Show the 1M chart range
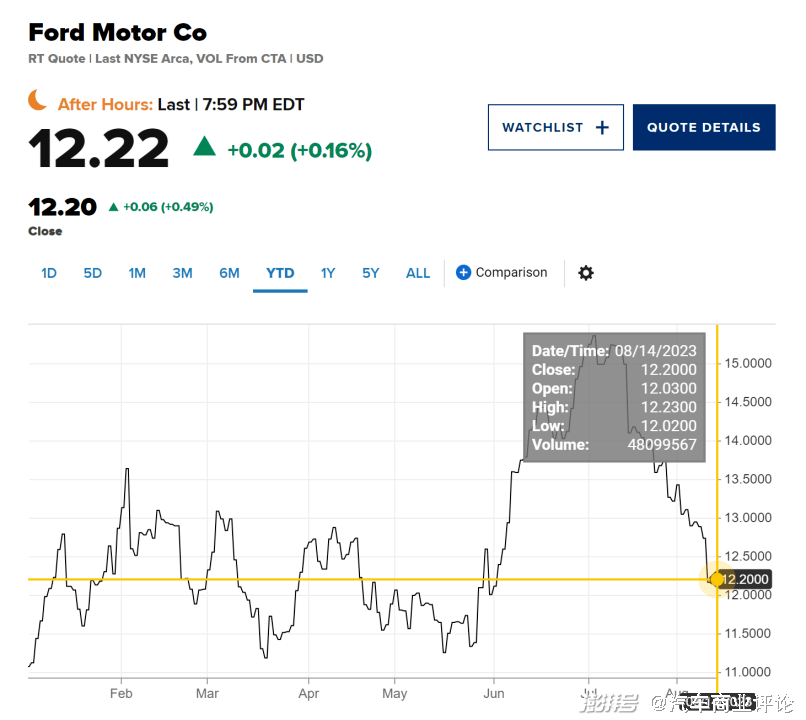 tap(137, 273)
